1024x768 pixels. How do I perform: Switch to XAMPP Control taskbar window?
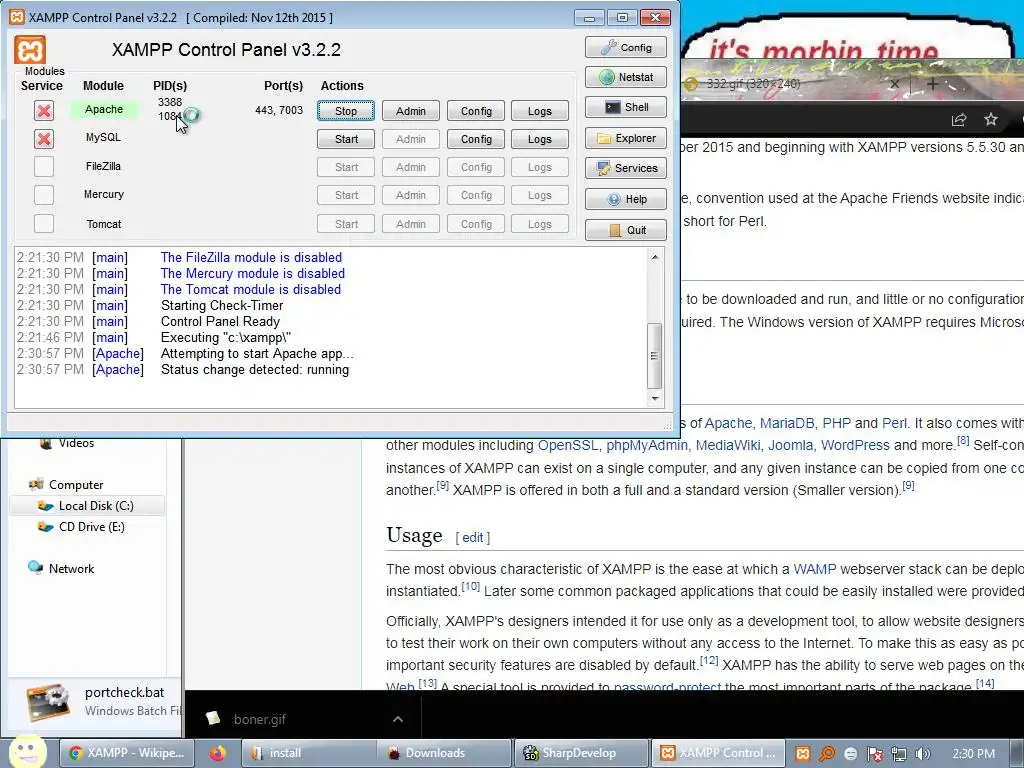pos(718,753)
